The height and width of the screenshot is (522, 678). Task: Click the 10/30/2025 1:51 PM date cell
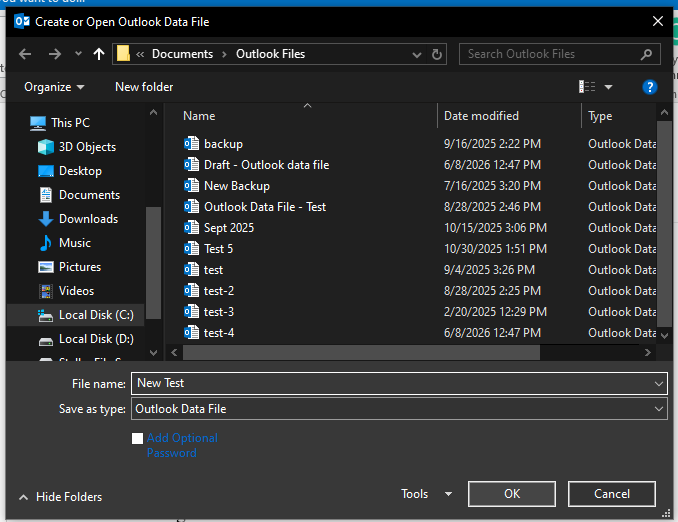click(495, 249)
